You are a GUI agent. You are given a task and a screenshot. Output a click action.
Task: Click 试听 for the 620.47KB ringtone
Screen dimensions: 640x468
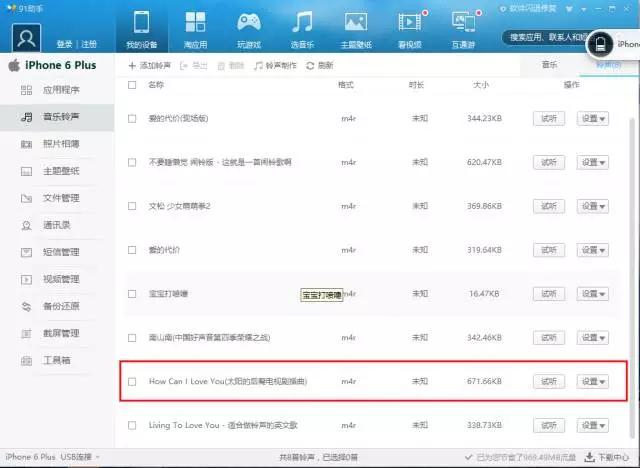[549, 162]
